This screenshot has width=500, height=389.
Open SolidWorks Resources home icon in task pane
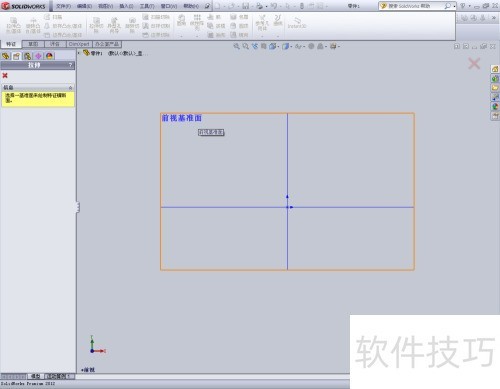click(495, 69)
